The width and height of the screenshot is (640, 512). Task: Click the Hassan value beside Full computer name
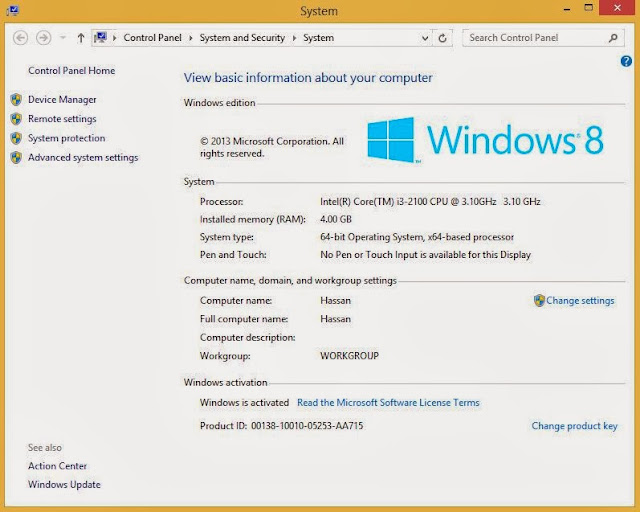(335, 319)
